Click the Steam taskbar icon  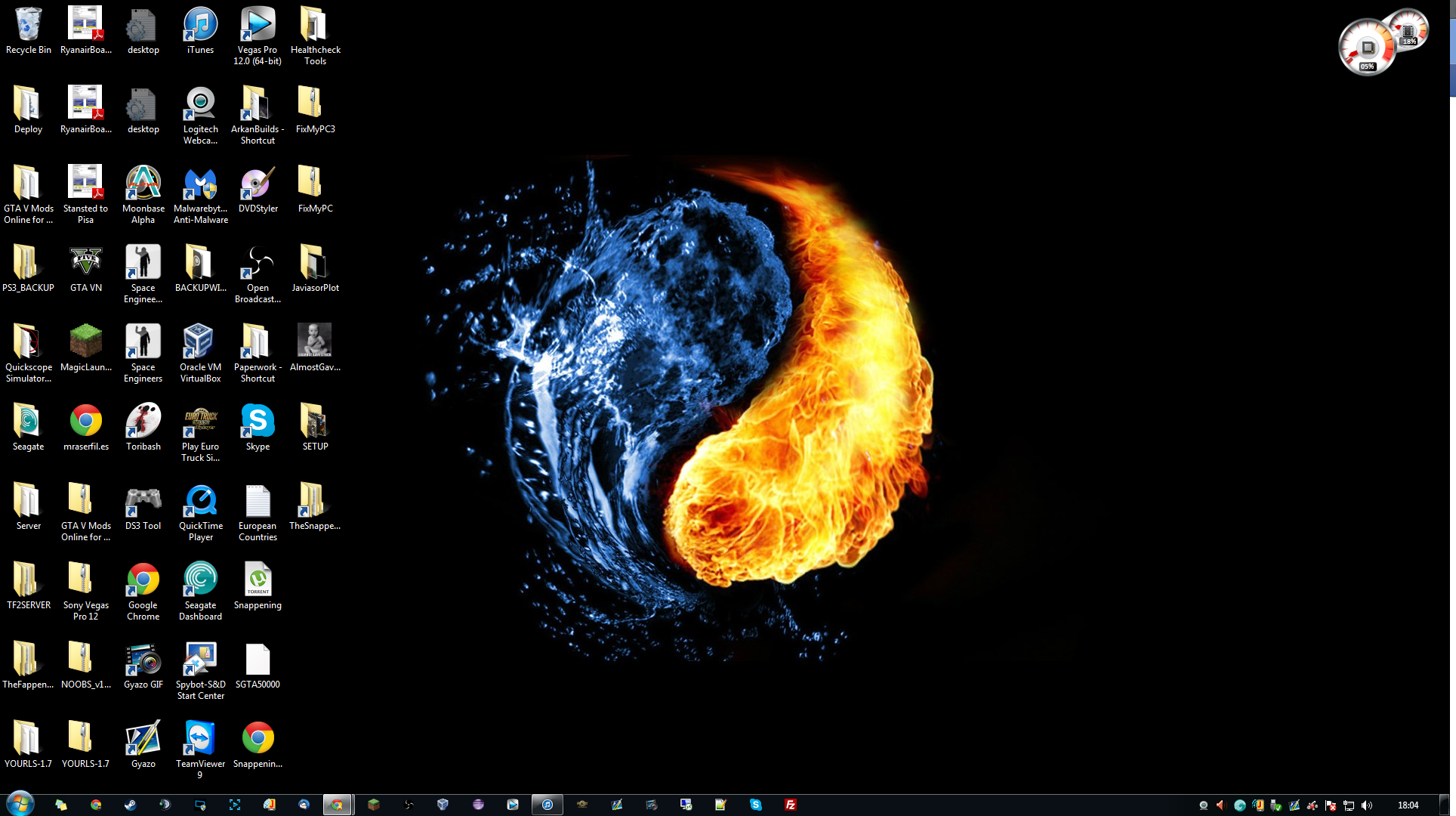pos(131,805)
